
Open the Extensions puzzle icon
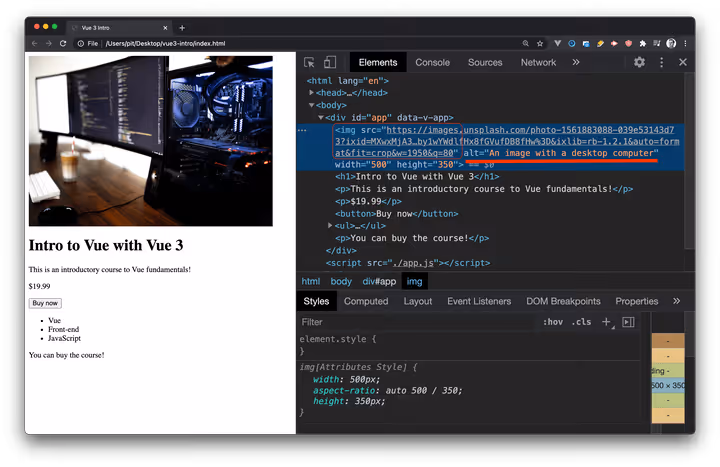point(642,43)
